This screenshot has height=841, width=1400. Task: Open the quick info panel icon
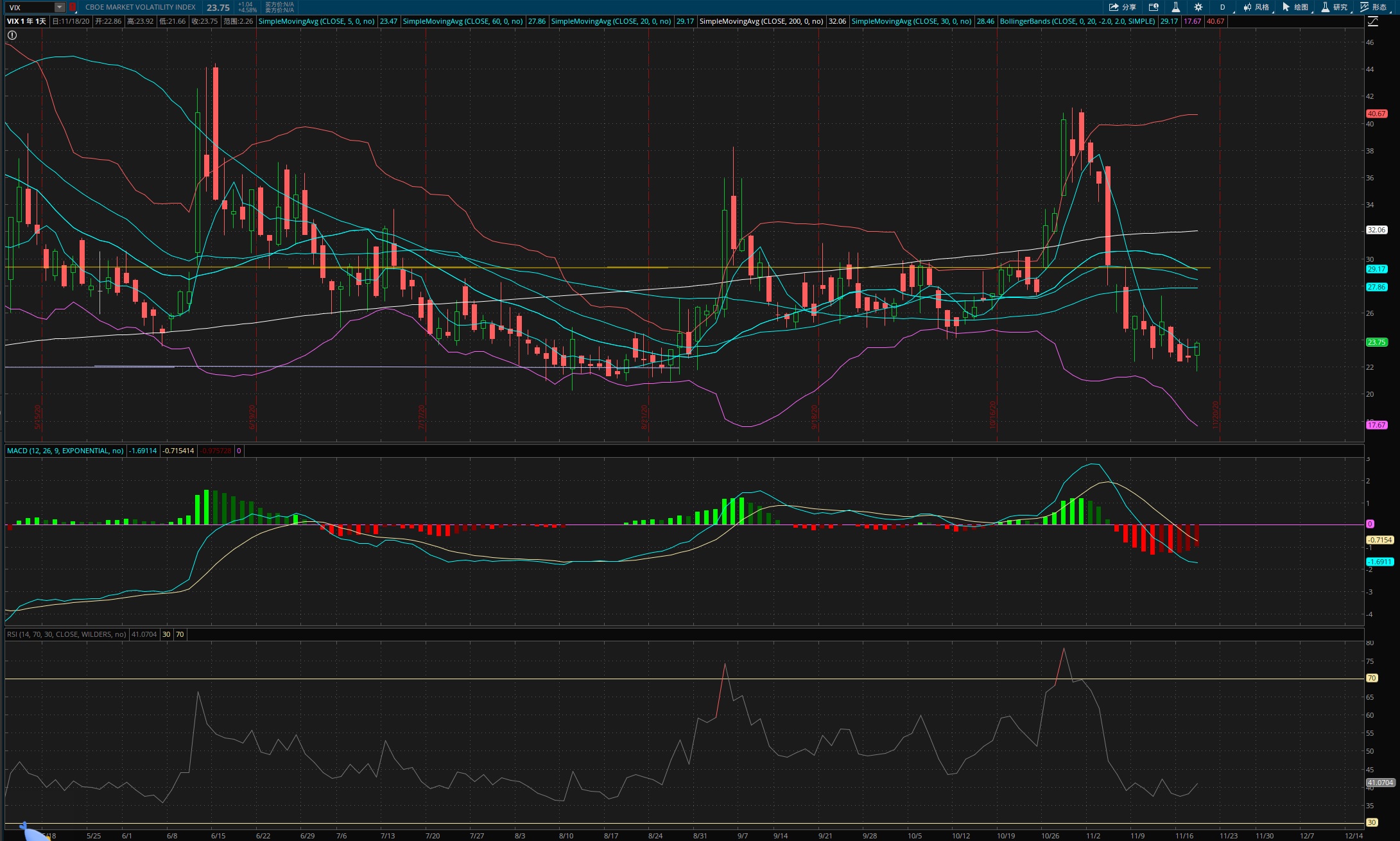click(x=1154, y=7)
